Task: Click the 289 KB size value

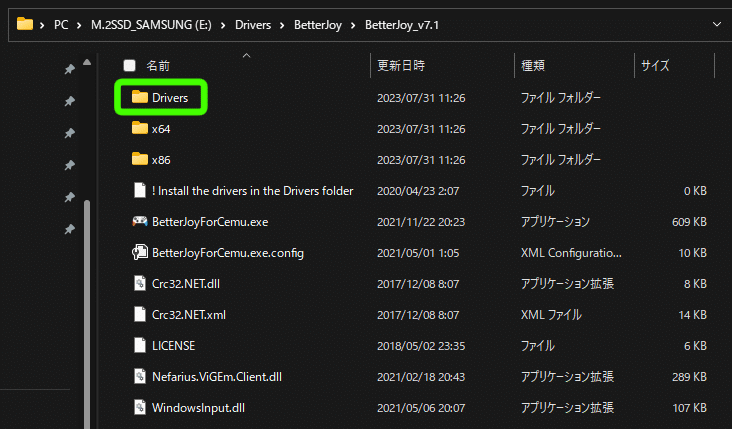Action: click(689, 376)
